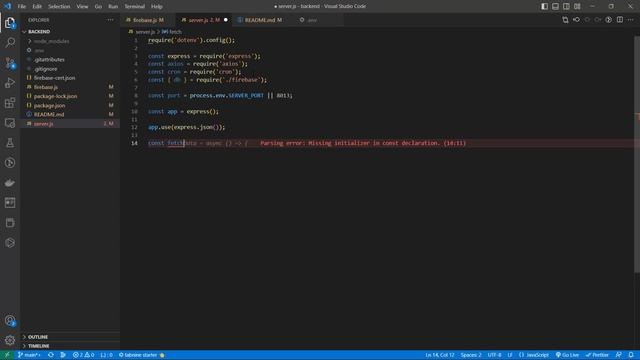Open the Testing flask icon view
Screen dimensions: 640x360
click(x=10, y=142)
